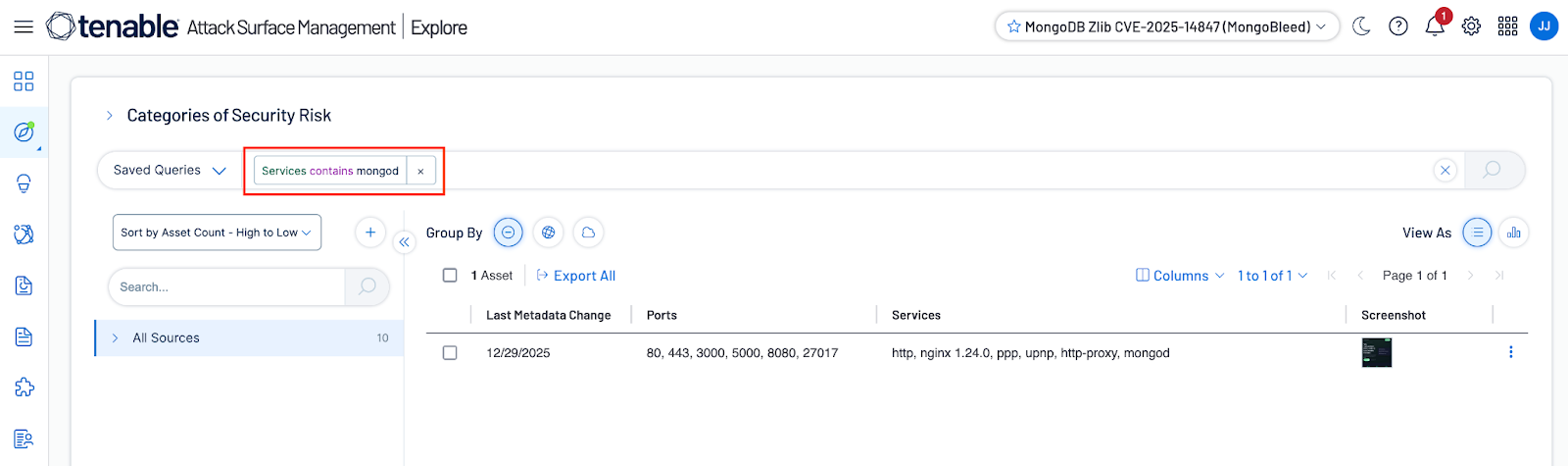This screenshot has width=1568, height=466.
Task: Expand Categories of Security Risk section
Action: pos(110,116)
